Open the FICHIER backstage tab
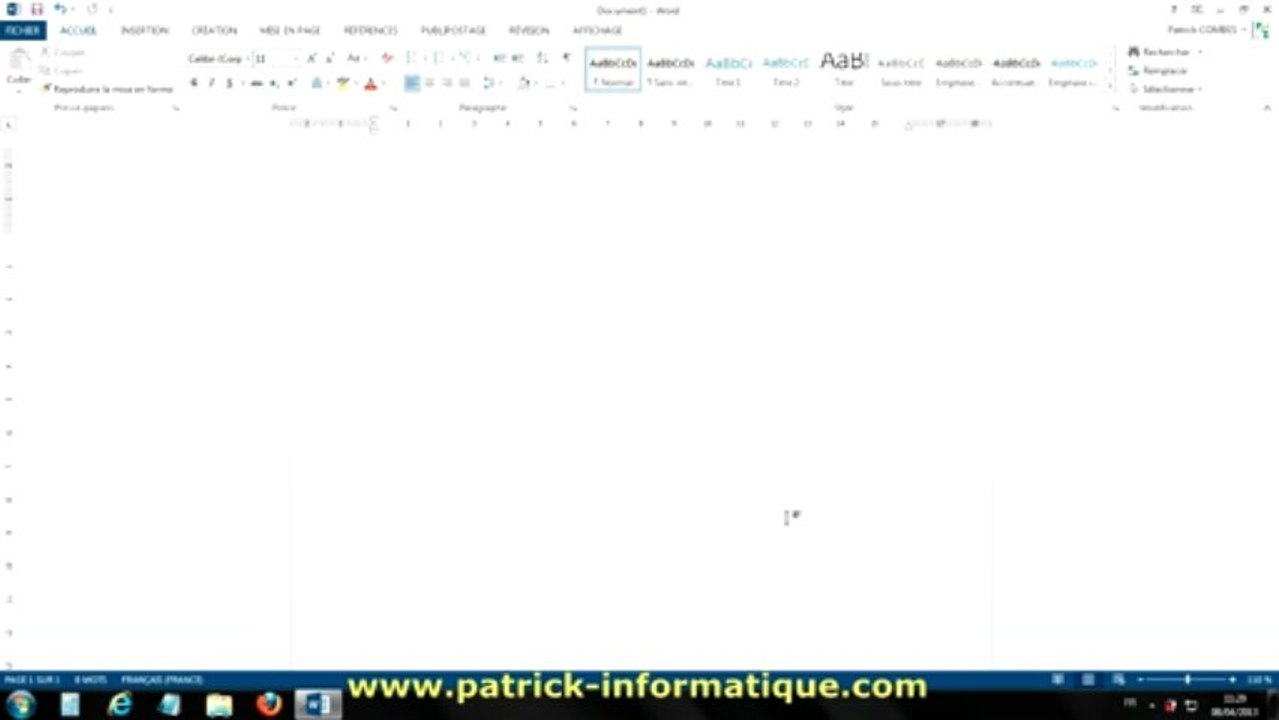 tap(22, 31)
